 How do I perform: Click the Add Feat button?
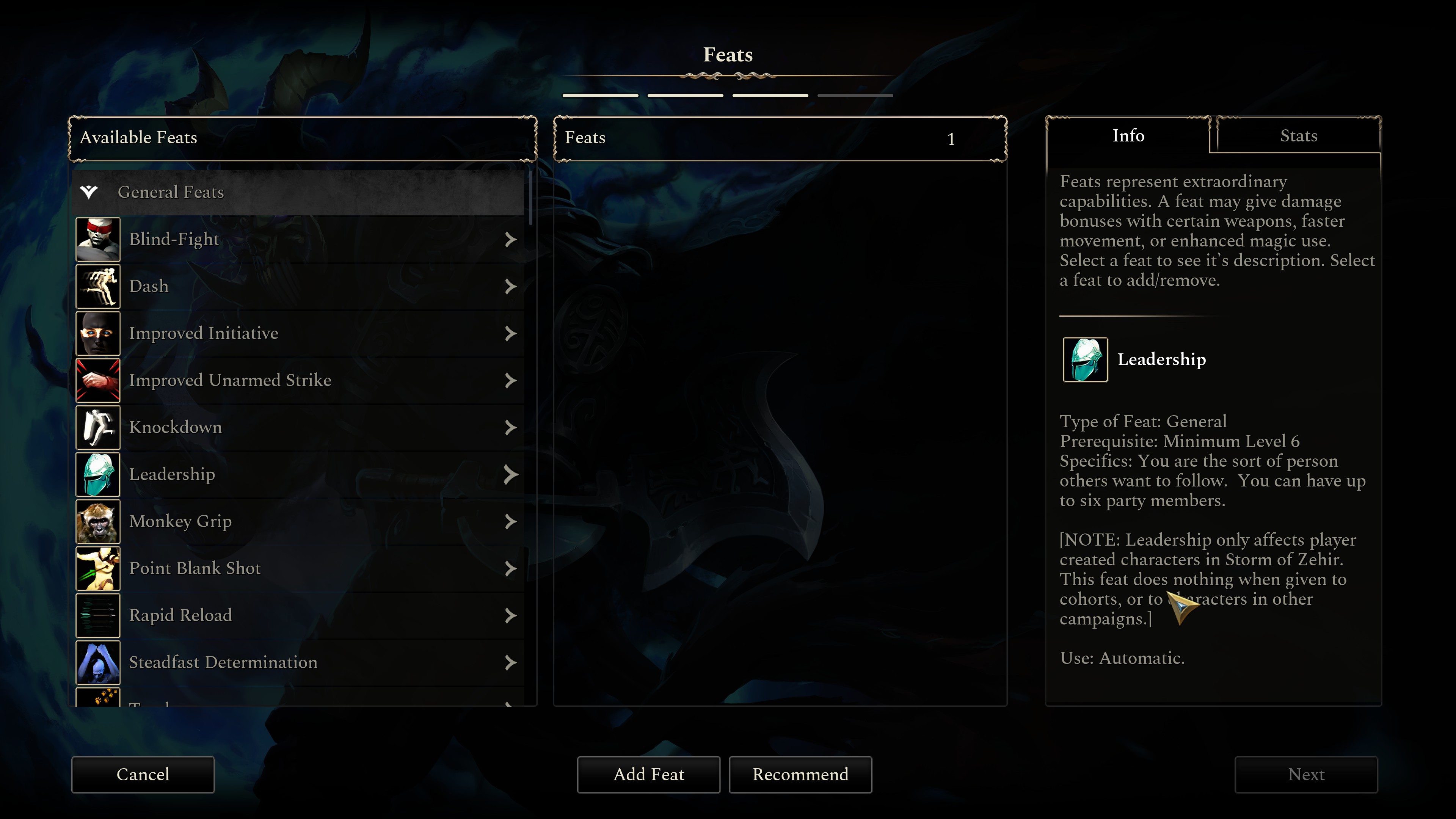click(x=648, y=774)
